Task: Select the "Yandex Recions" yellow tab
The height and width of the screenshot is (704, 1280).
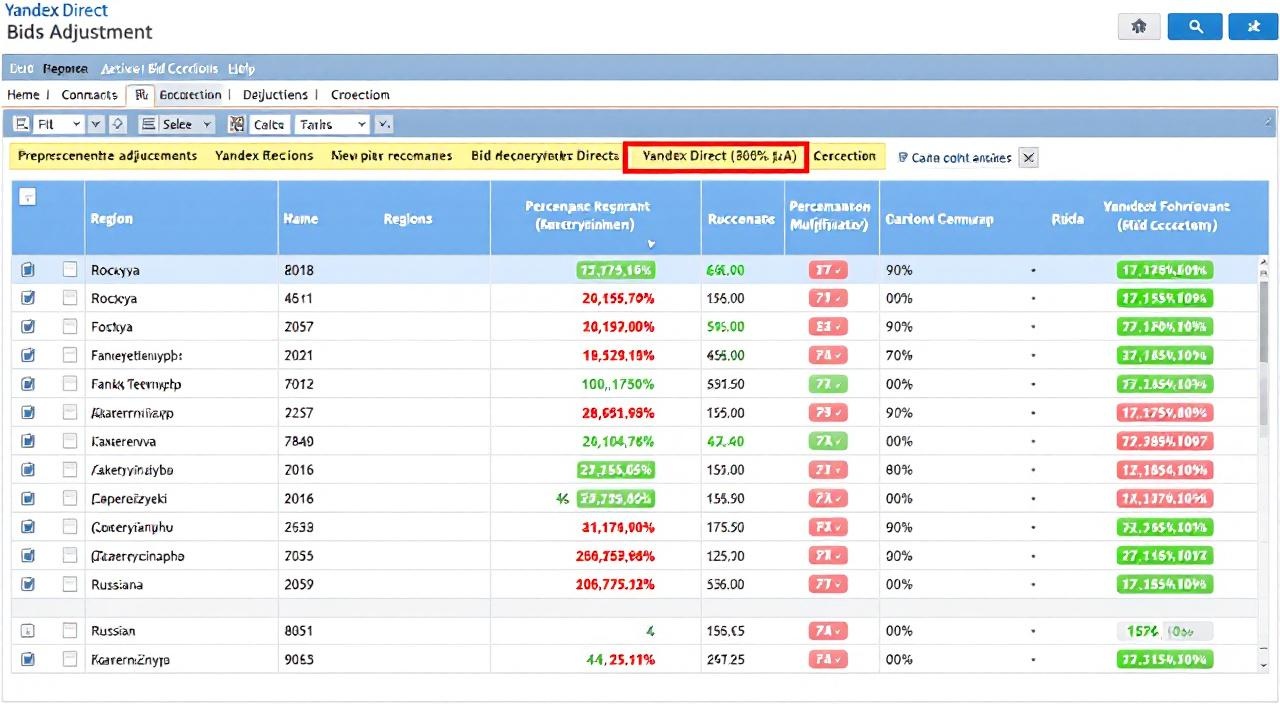Action: 264,156
